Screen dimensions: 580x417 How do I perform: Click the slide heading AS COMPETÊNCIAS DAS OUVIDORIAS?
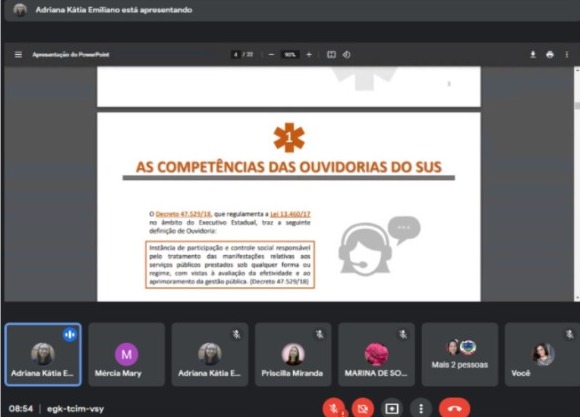[289, 167]
